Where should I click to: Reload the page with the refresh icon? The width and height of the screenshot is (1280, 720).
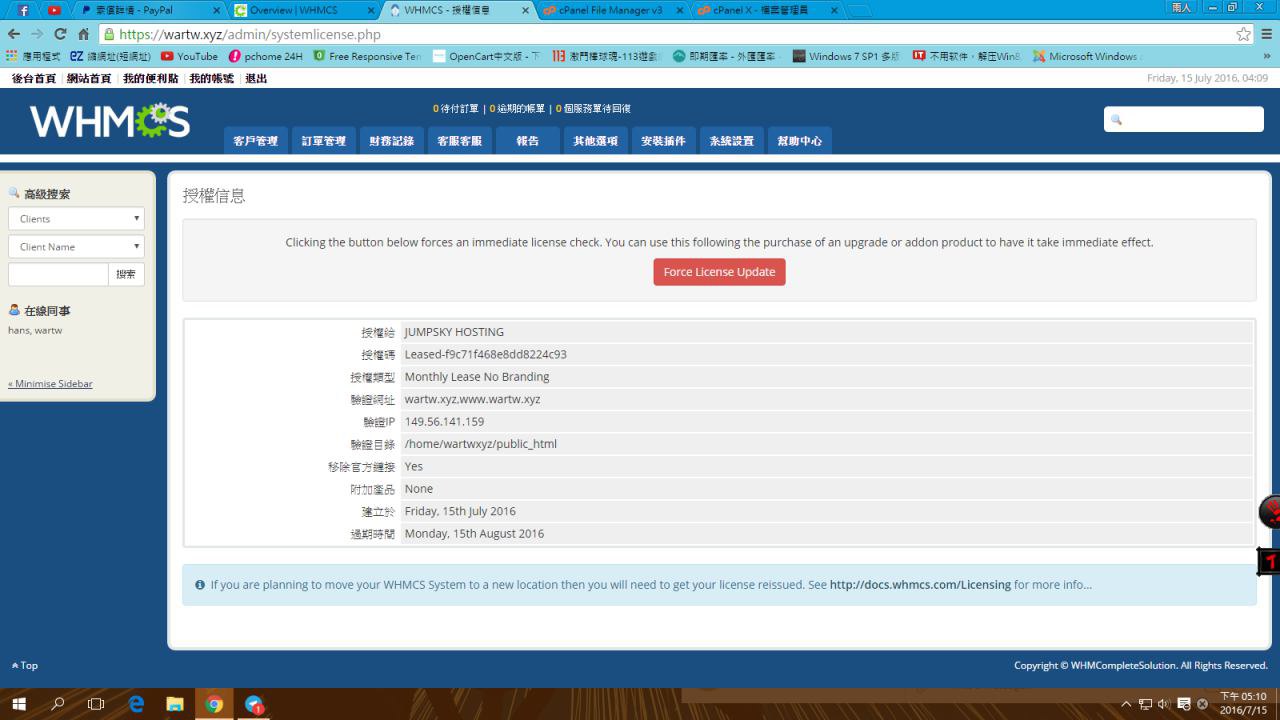pyautogui.click(x=60, y=34)
